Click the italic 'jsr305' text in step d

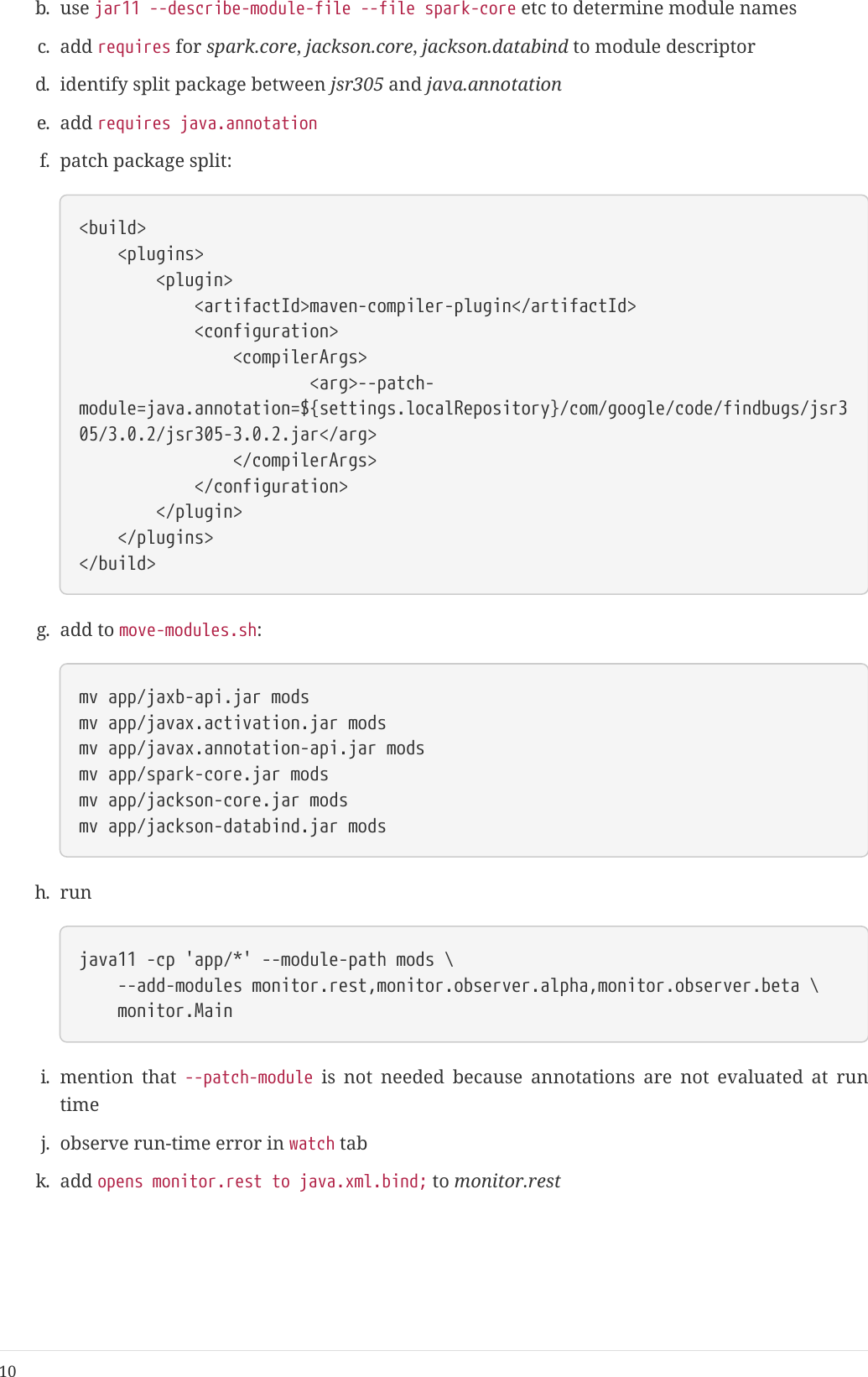pyautogui.click(x=356, y=85)
